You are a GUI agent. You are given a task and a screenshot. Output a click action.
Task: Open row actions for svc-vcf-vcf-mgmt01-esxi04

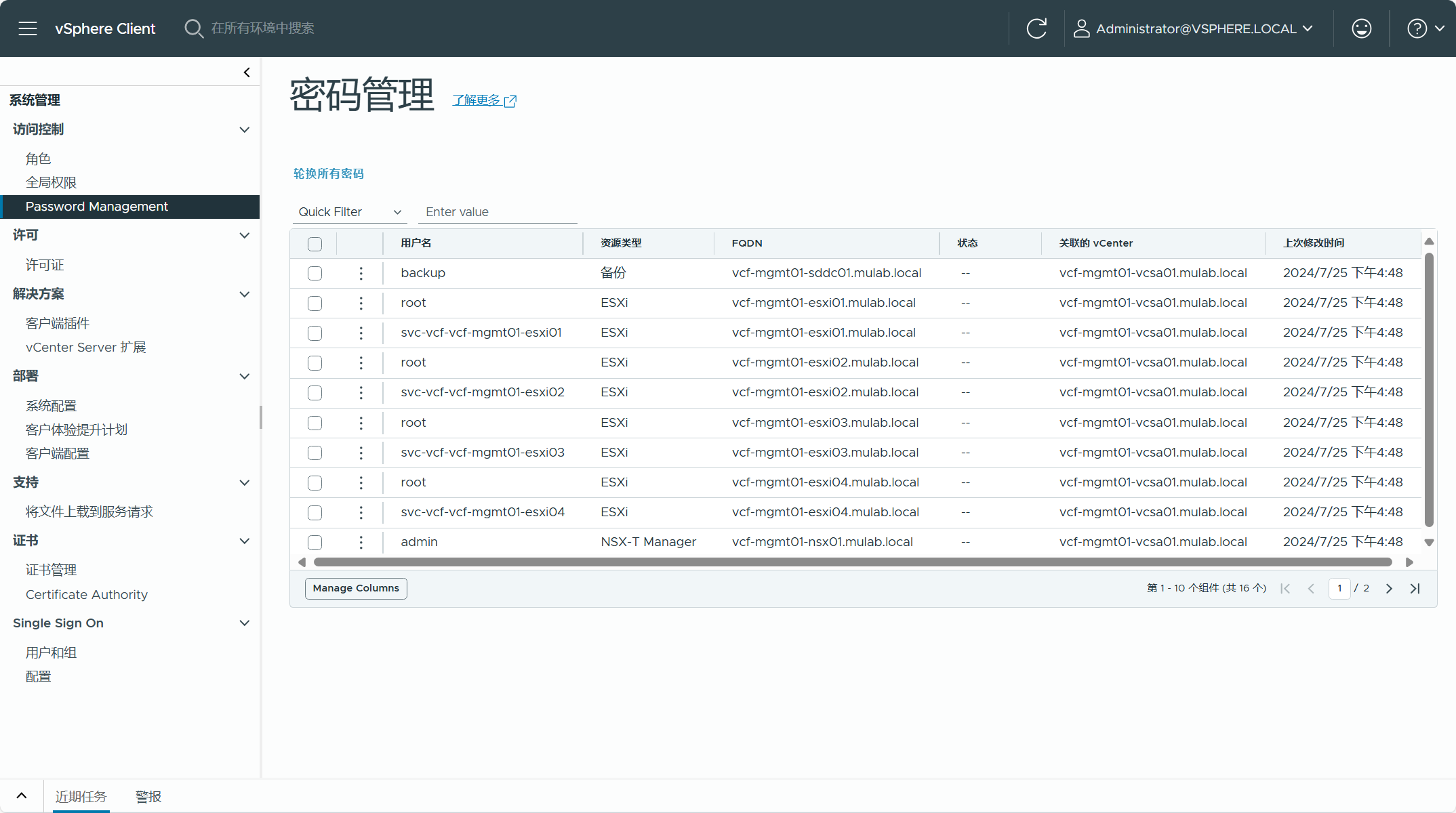(361, 512)
